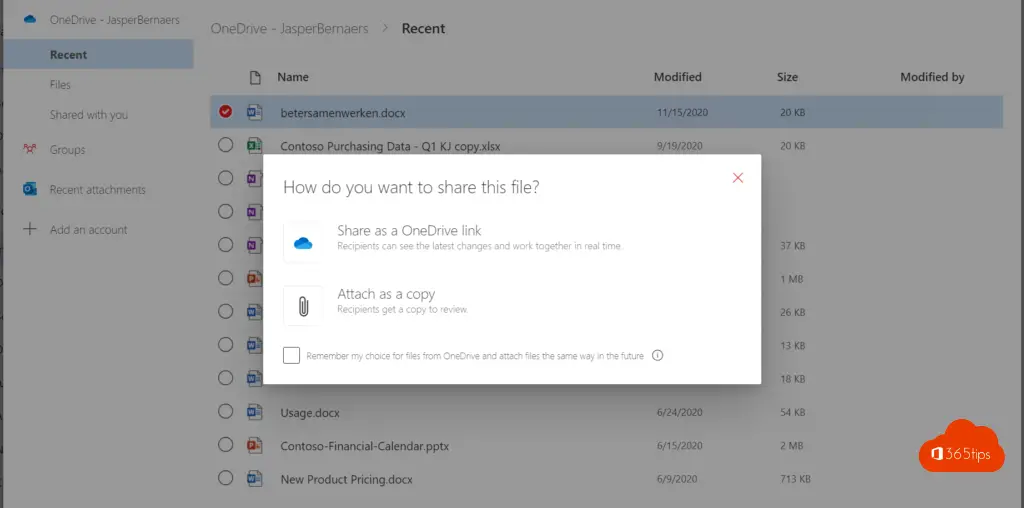Open Usage.docx file name

pyautogui.click(x=310, y=413)
